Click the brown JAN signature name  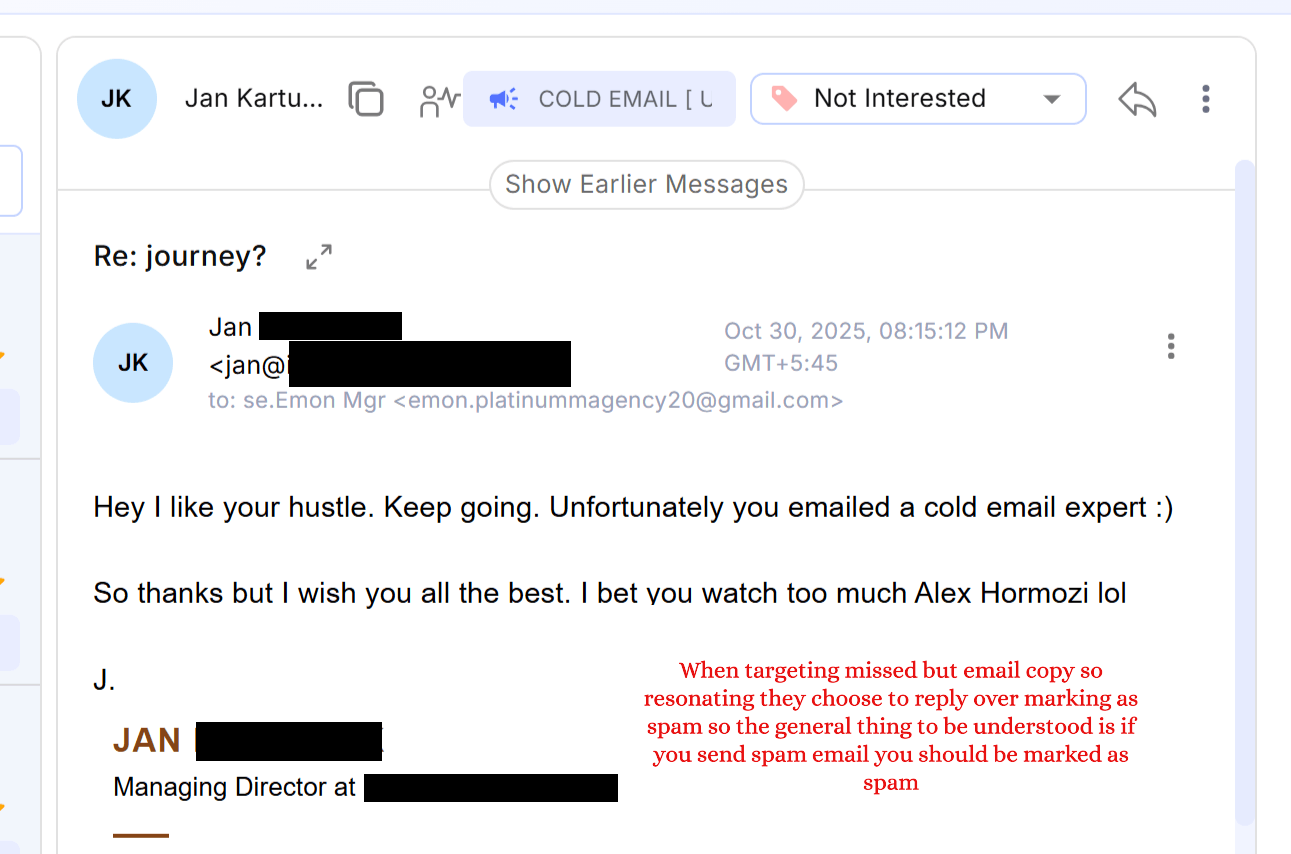147,741
